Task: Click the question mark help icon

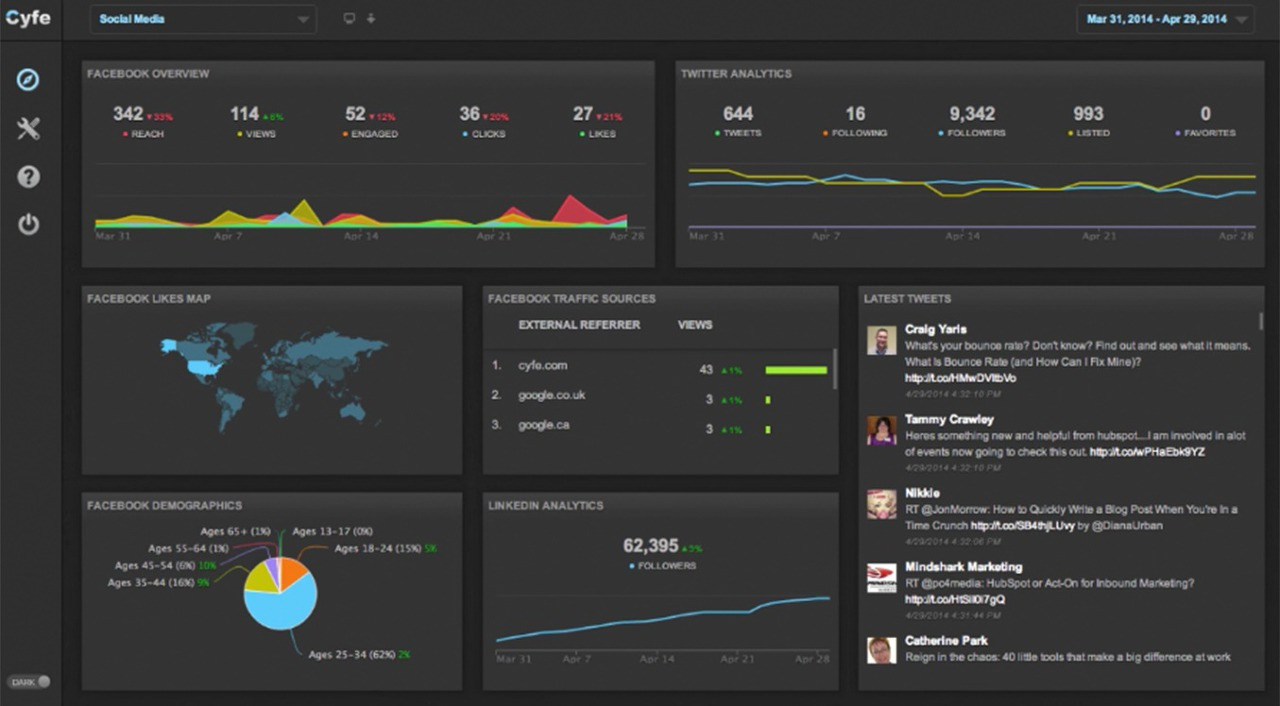Action: click(28, 177)
